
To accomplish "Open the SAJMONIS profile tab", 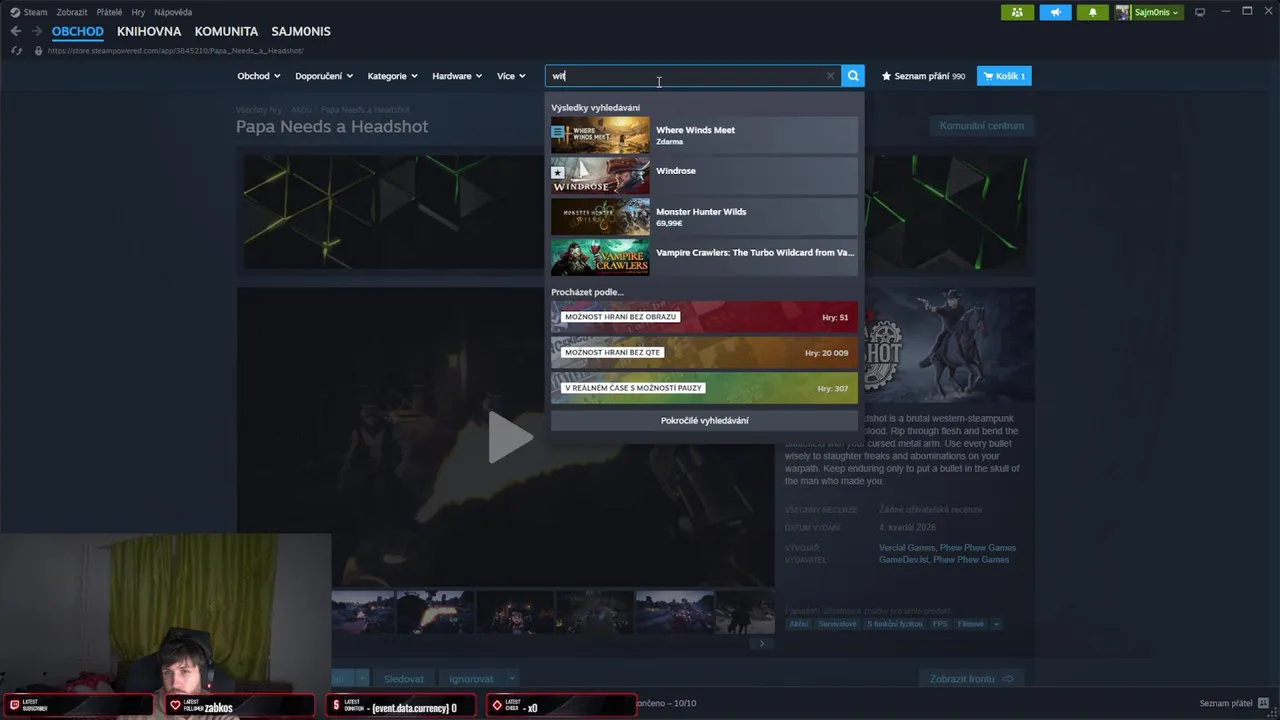I will [x=301, y=31].
